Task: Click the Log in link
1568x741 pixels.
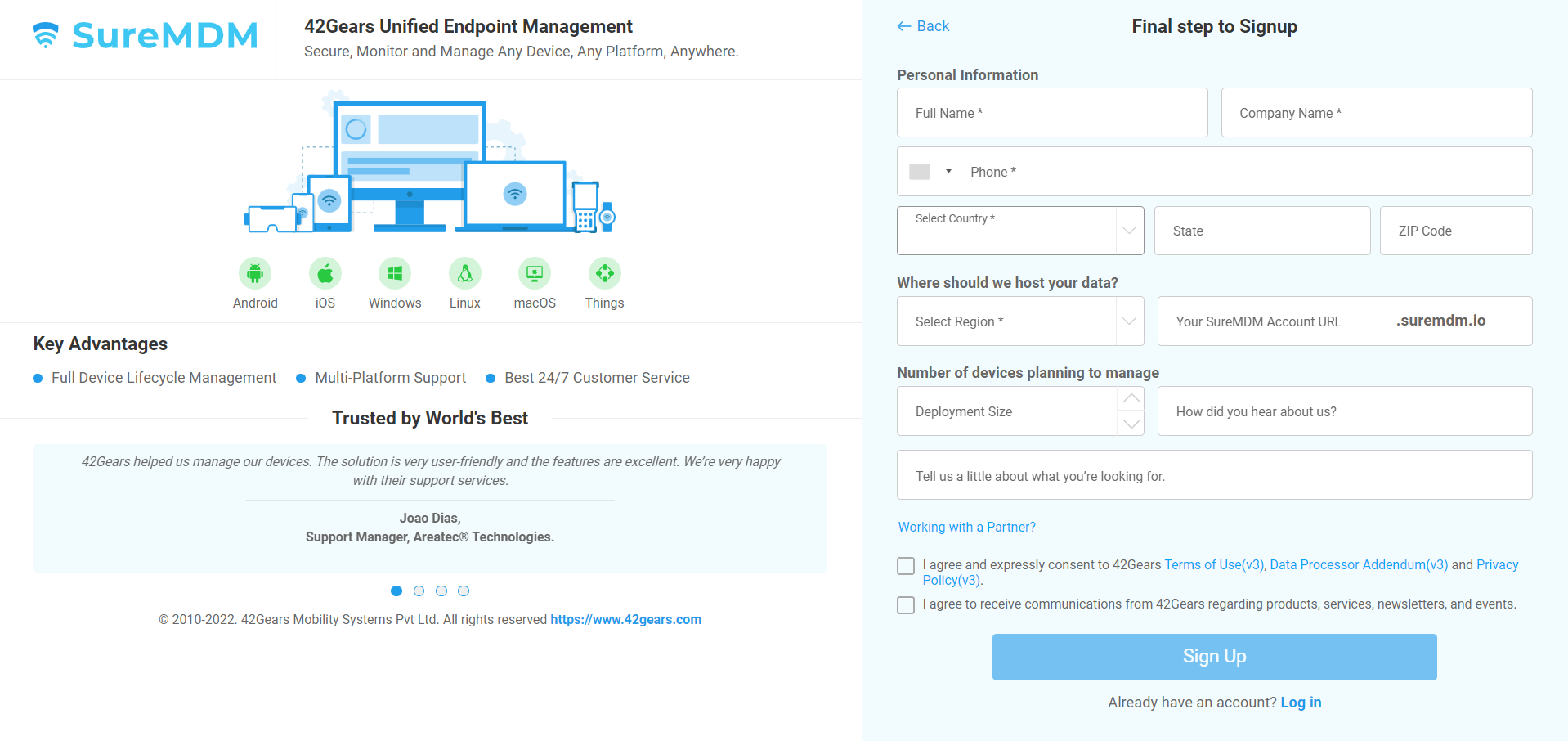Action: point(1301,702)
